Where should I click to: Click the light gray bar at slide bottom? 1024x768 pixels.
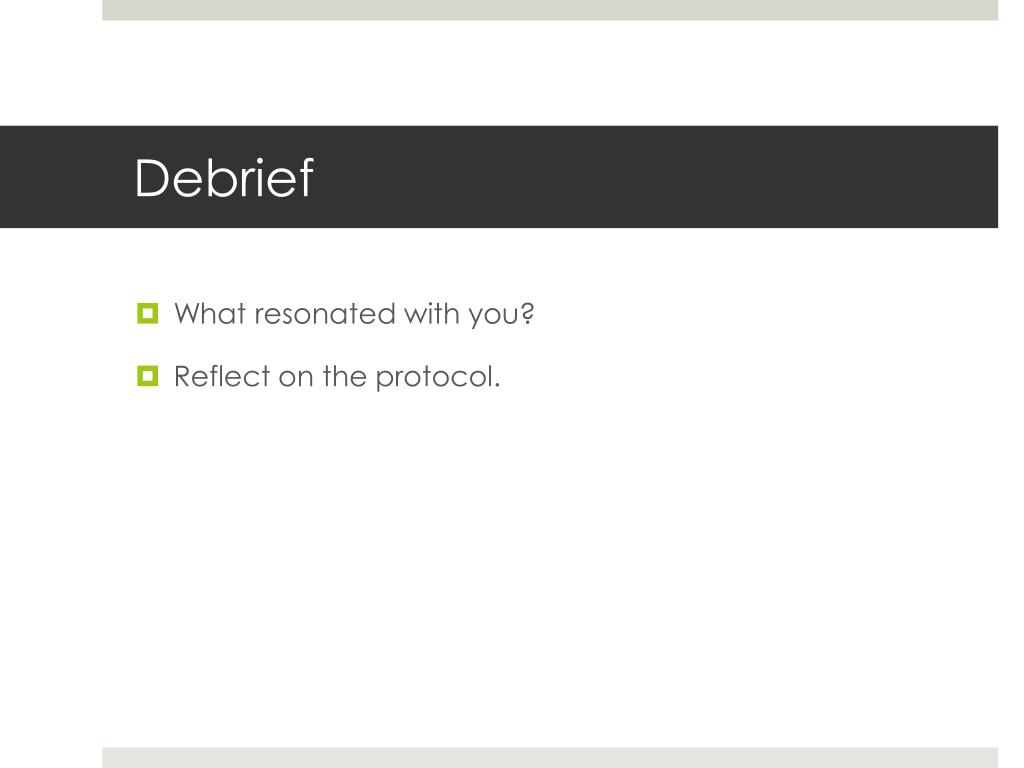pyautogui.click(x=550, y=758)
